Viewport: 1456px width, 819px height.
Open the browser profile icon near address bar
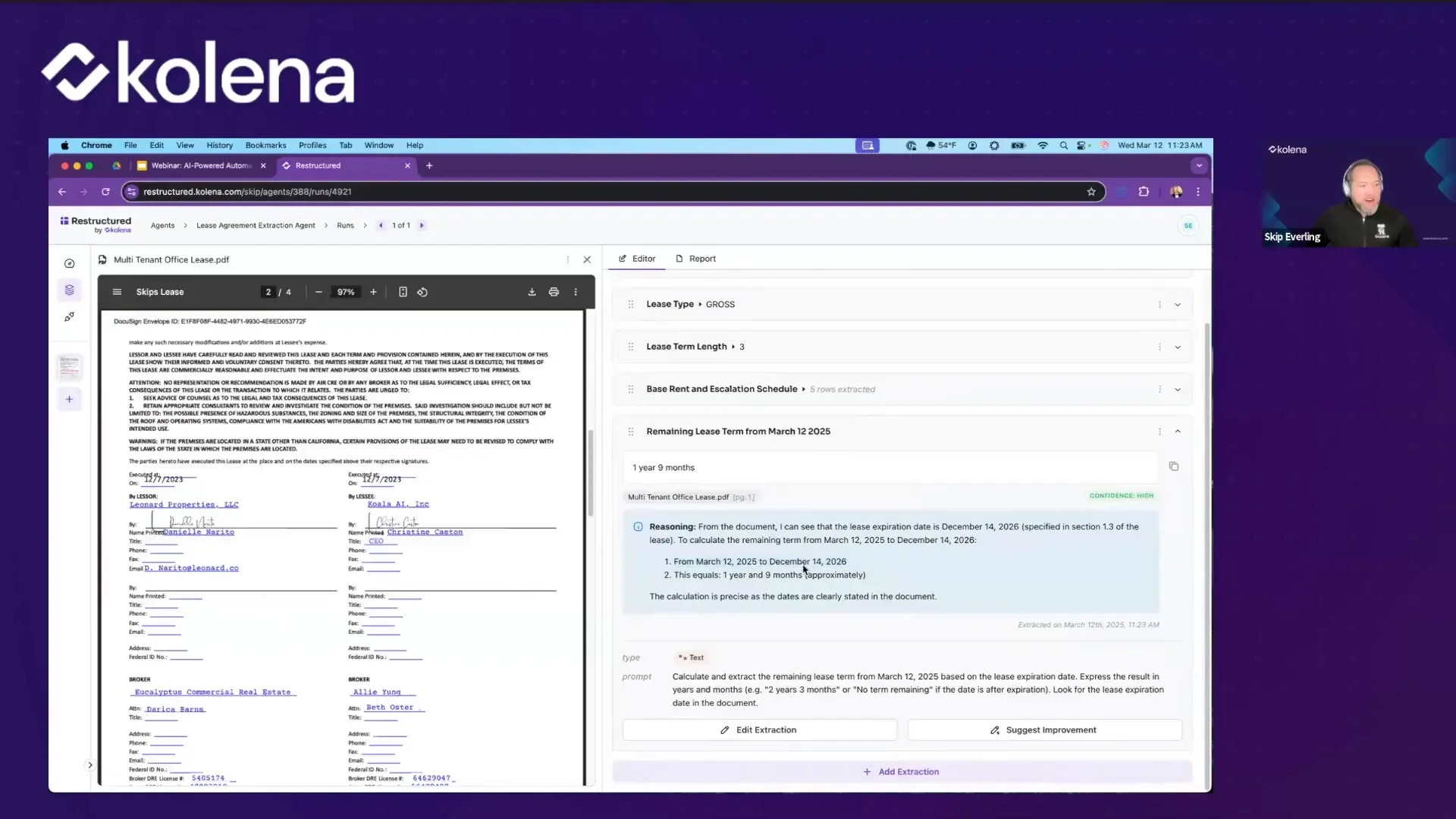[x=1176, y=192]
